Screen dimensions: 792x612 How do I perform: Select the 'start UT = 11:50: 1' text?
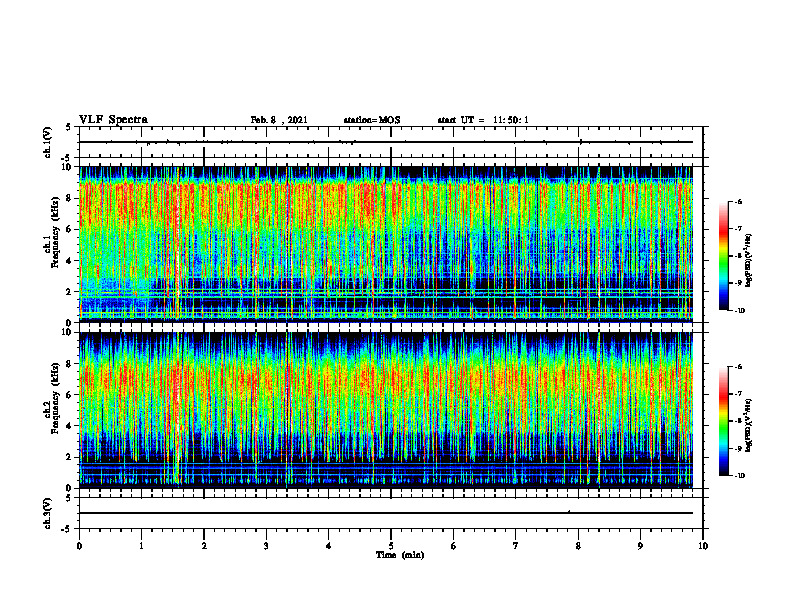483,120
